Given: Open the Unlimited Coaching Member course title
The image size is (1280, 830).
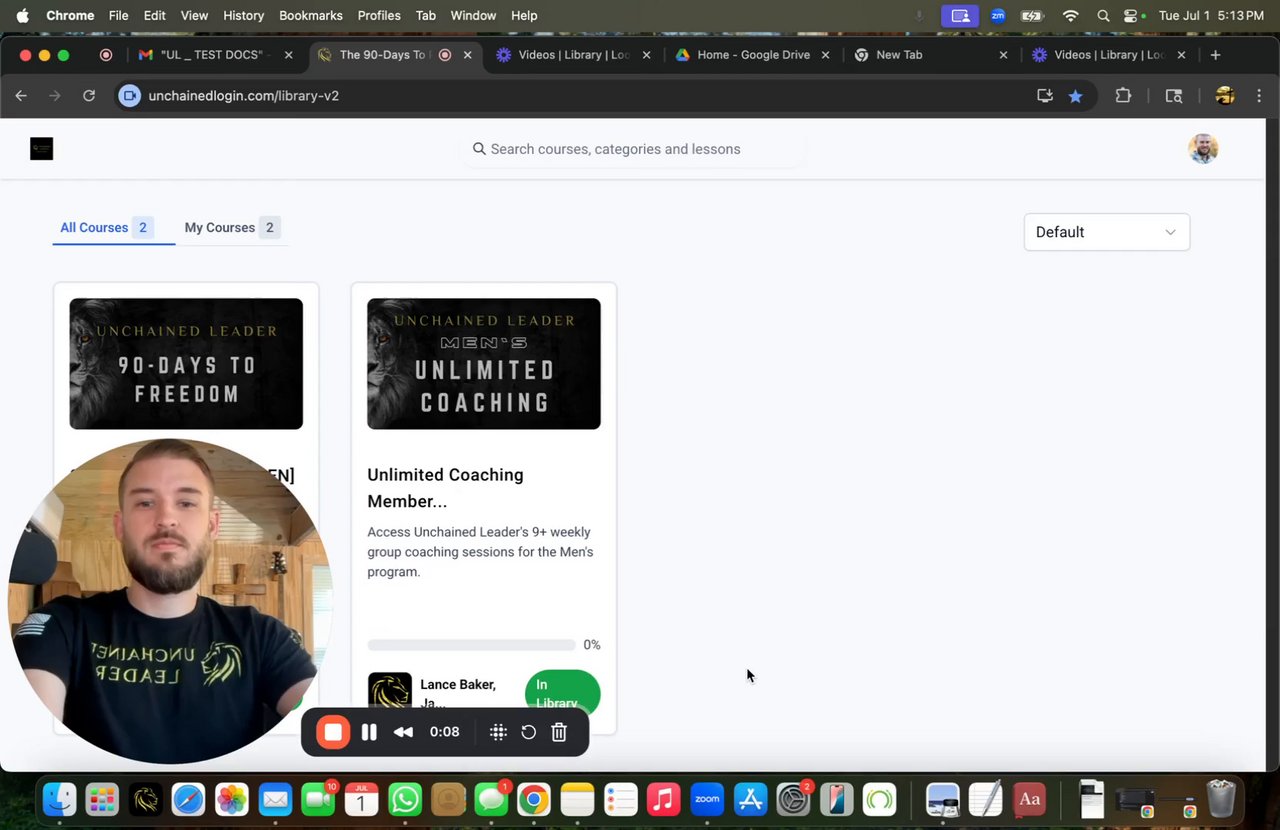Looking at the screenshot, I should point(445,488).
